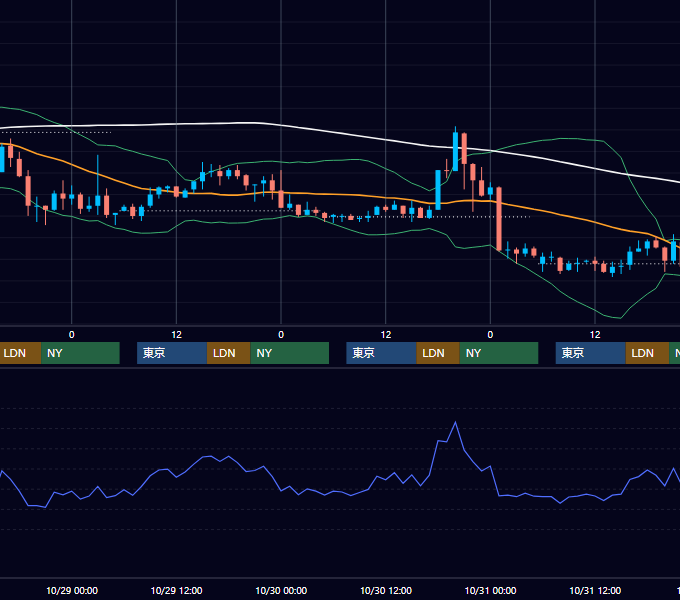Select the LDN block before the 10/29 00:00 NY session

[x=20, y=353]
